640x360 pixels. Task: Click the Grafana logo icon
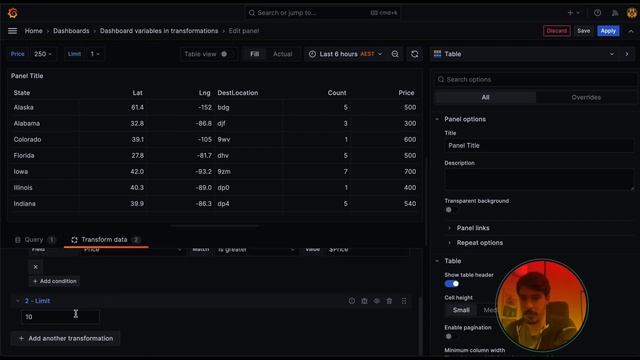[13, 13]
